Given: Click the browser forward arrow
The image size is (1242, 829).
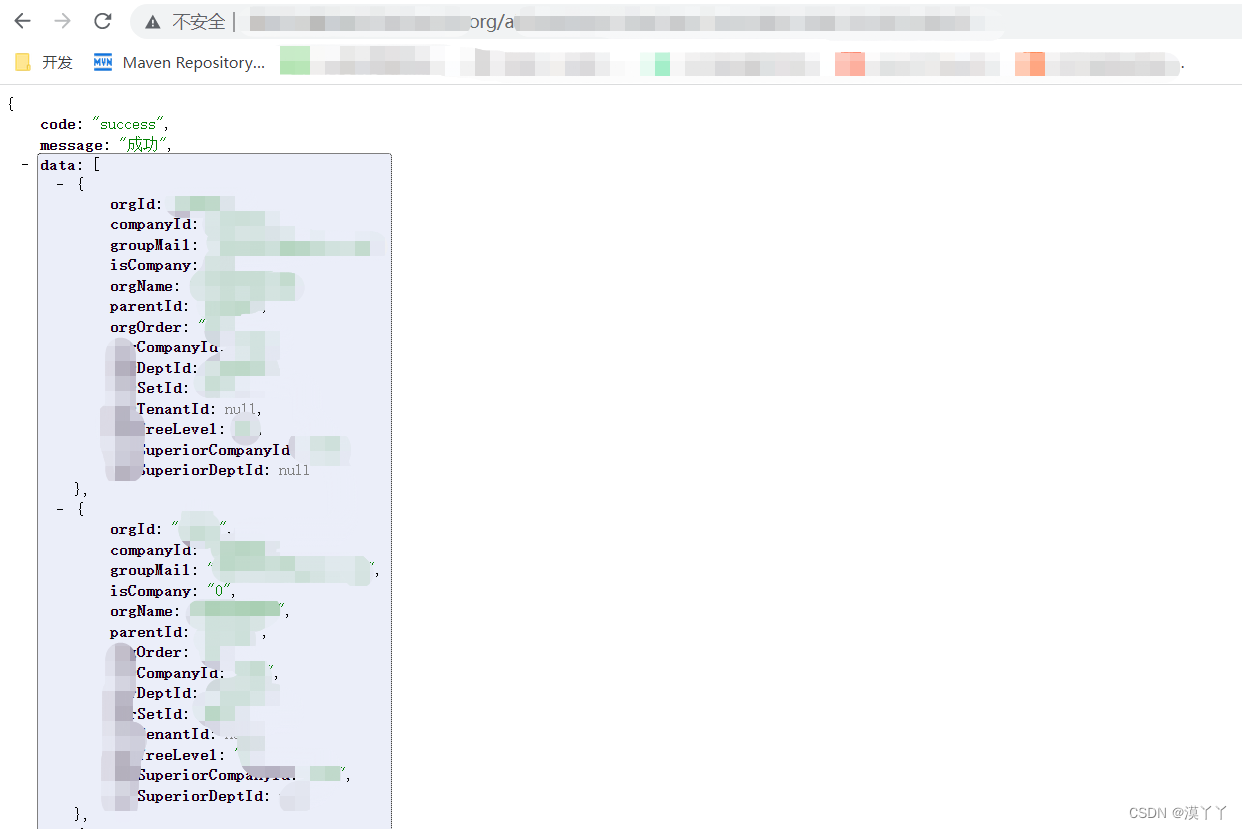Looking at the screenshot, I should pyautogui.click(x=62, y=21).
